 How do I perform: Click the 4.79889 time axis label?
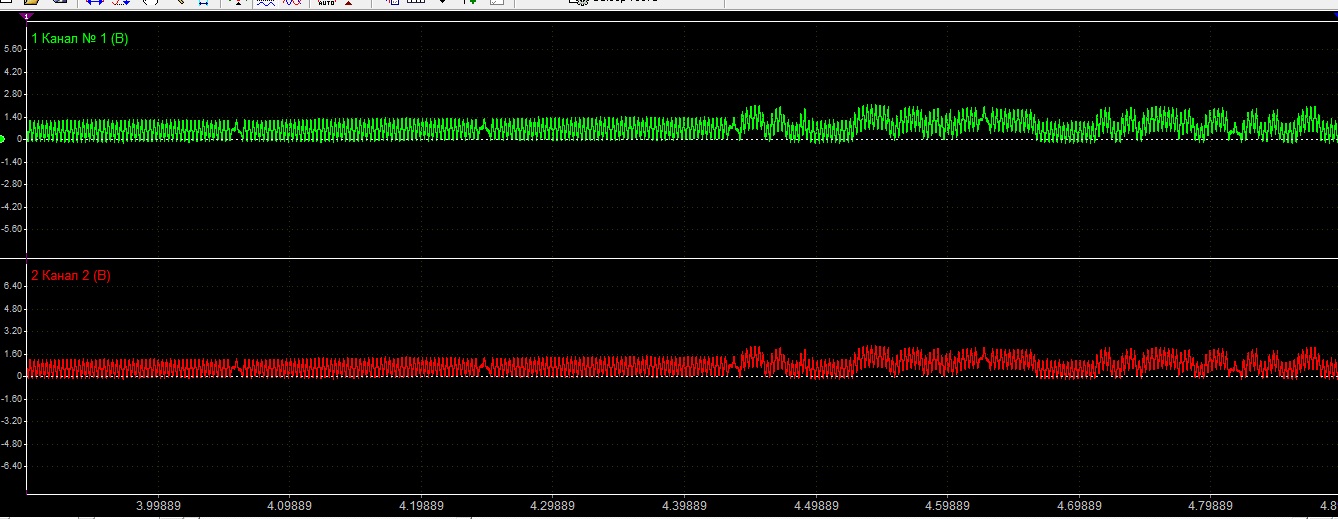click(1210, 506)
